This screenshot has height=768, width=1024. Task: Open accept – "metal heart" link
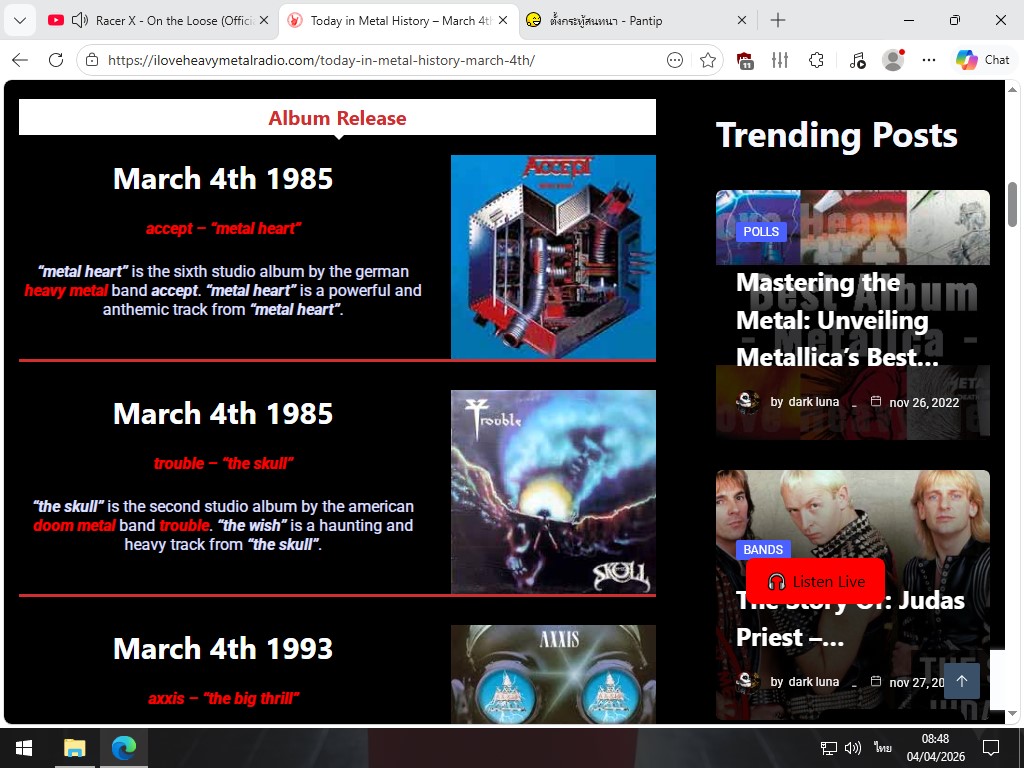223,229
